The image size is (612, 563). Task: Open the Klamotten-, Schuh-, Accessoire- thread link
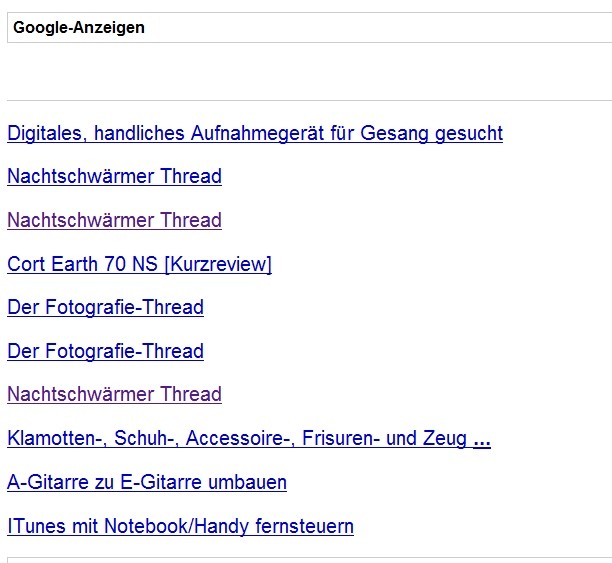tap(249, 438)
